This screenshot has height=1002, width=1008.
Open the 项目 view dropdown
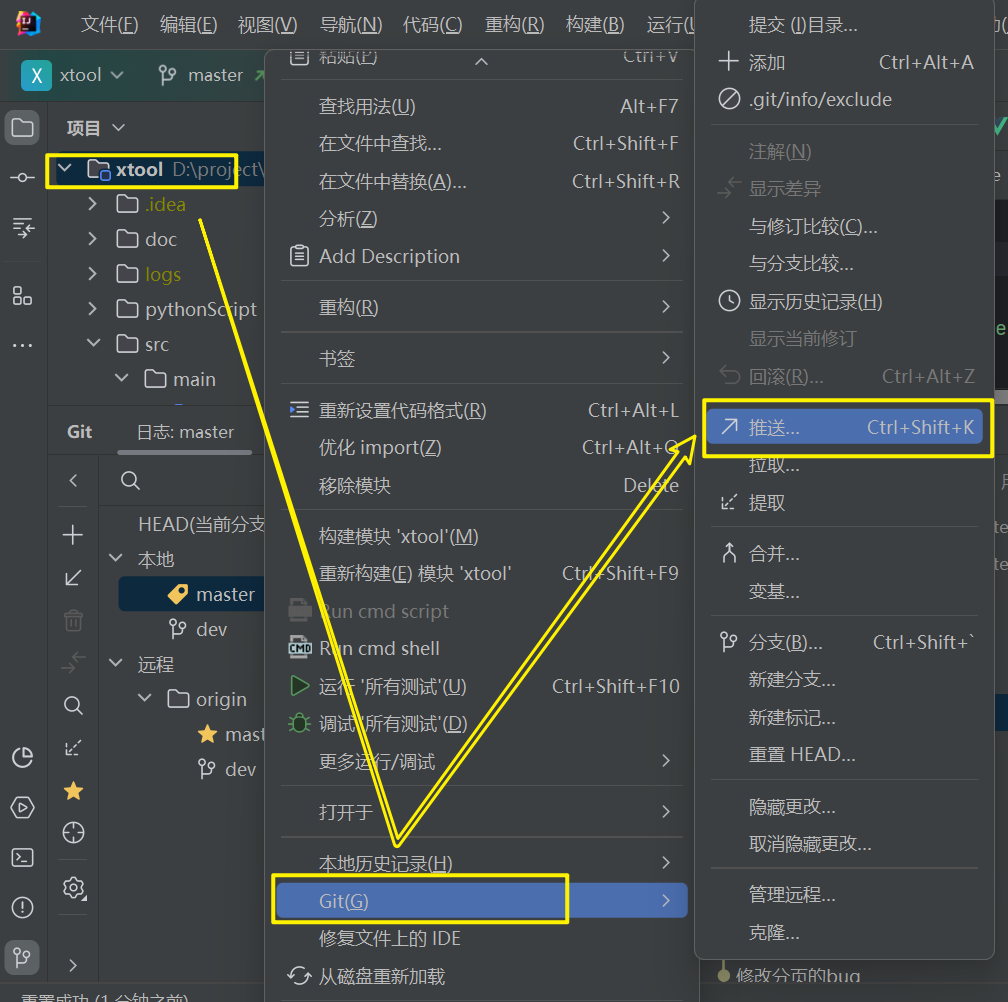click(96, 128)
